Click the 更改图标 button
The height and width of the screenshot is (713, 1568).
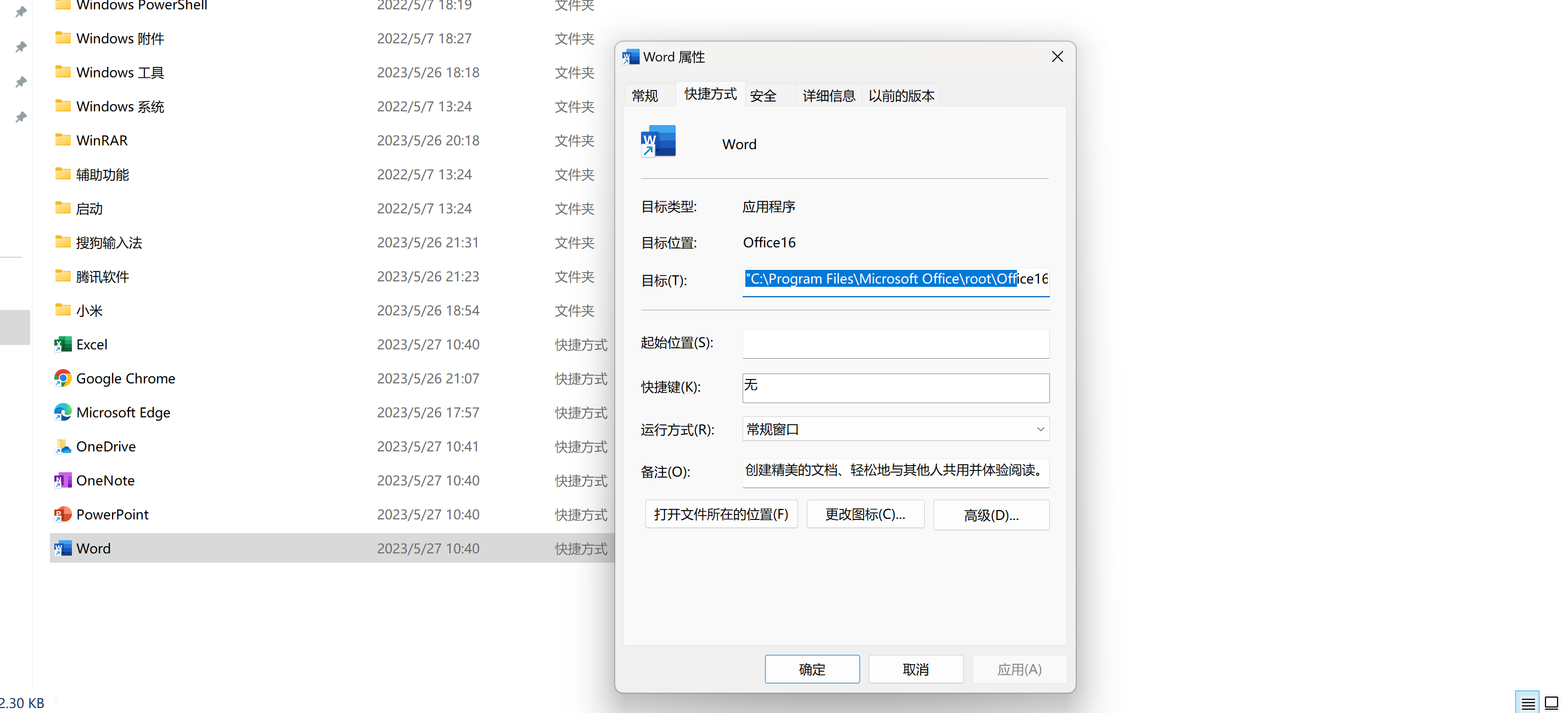click(x=865, y=514)
